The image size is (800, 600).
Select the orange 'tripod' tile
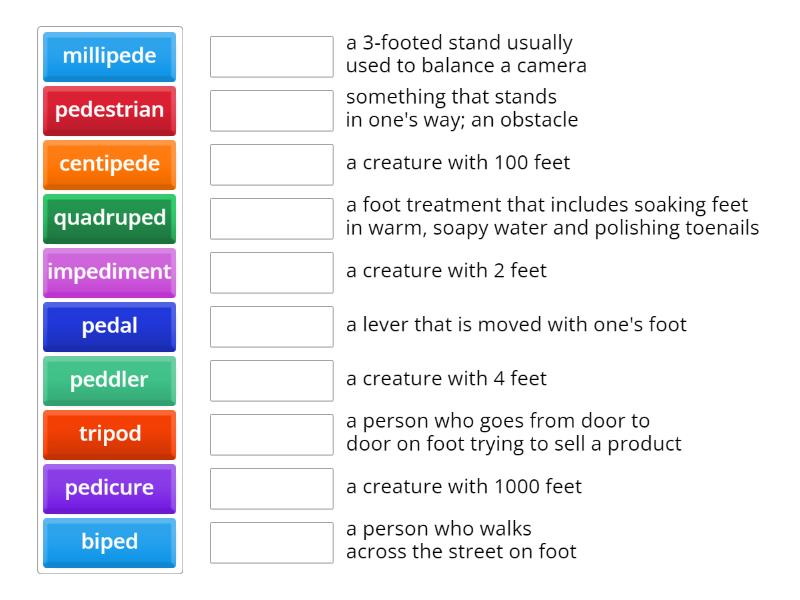pos(110,434)
